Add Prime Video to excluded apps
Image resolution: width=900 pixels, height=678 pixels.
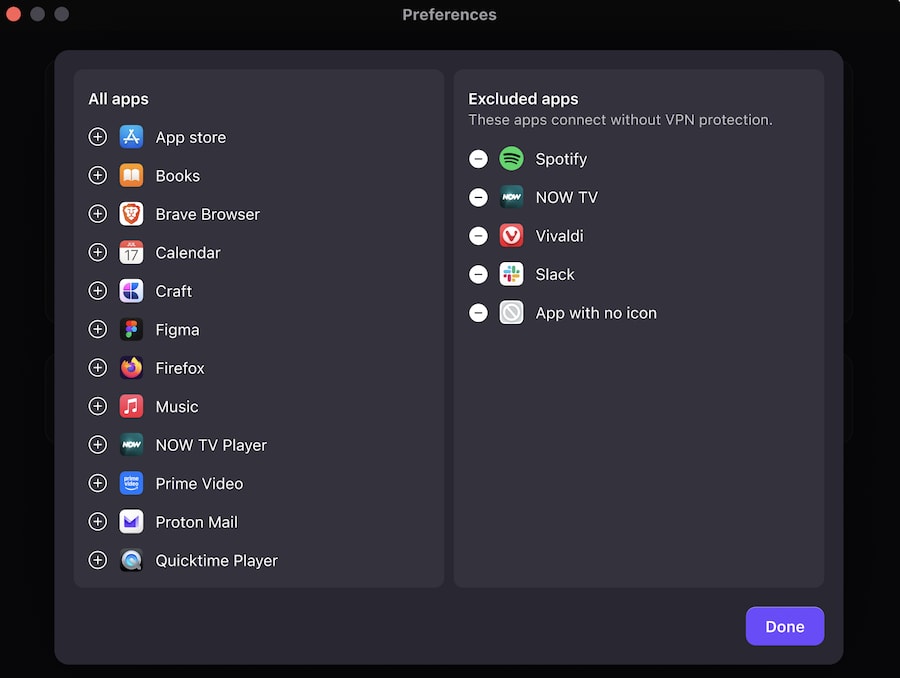click(x=98, y=483)
